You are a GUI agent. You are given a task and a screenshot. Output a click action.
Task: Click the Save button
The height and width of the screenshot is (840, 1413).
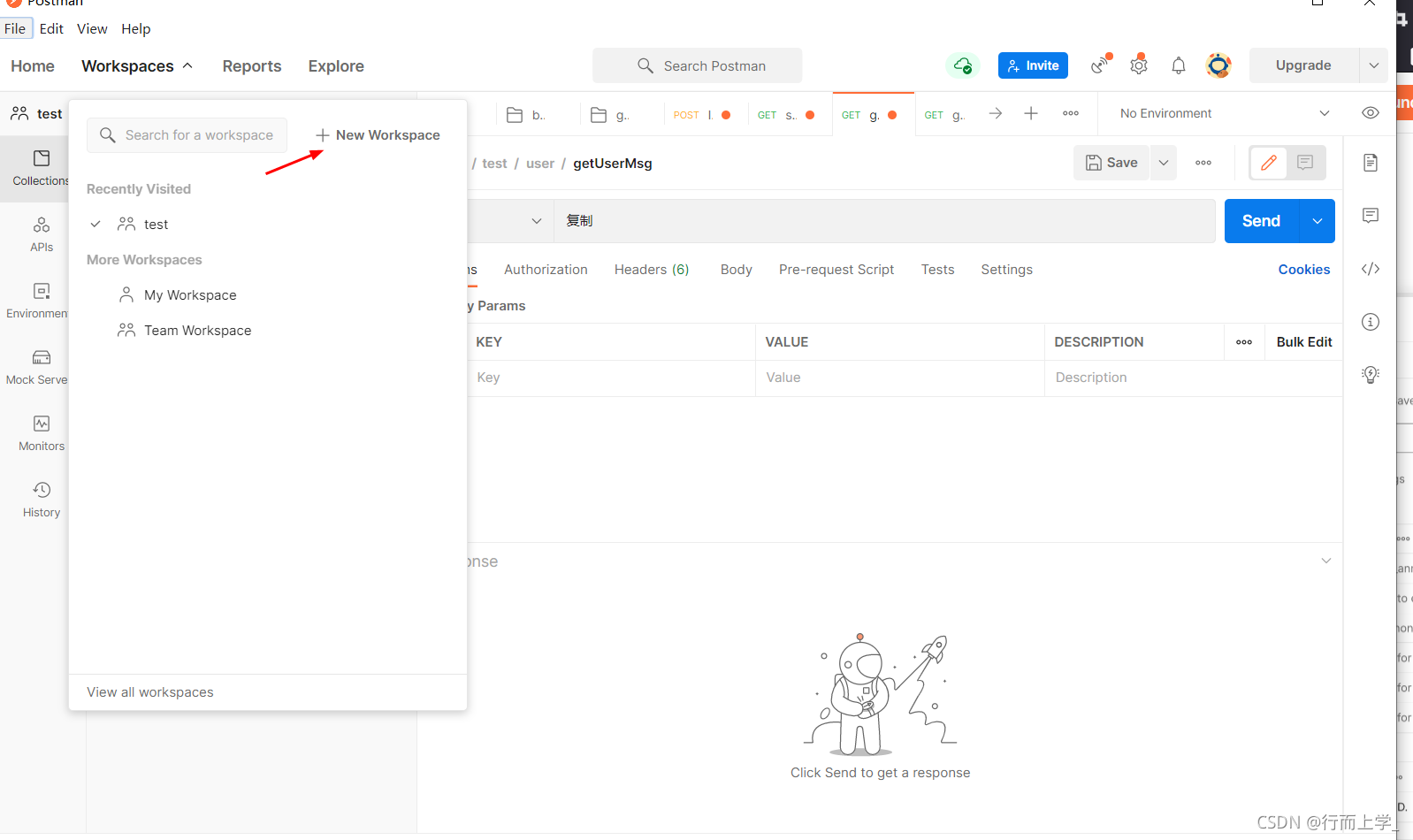(x=1111, y=163)
